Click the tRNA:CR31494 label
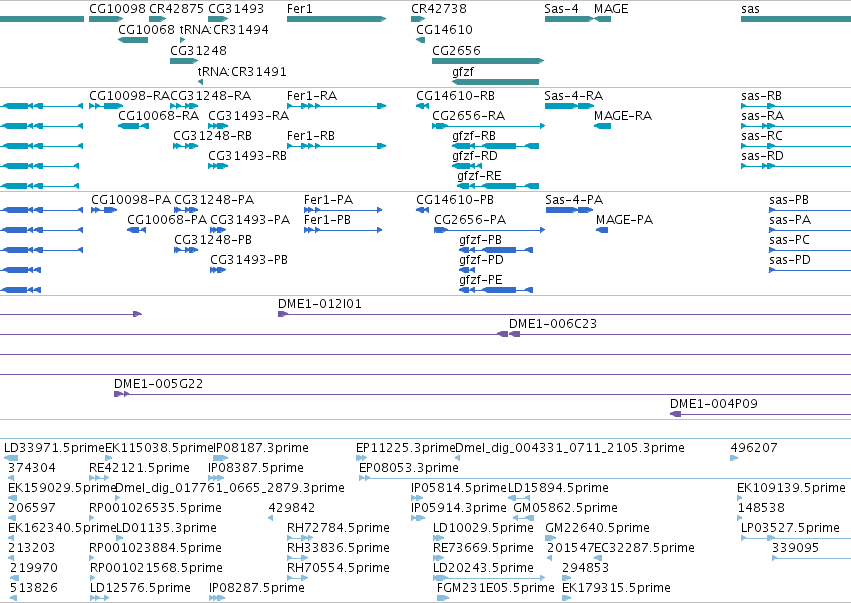The image size is (851, 603). coord(224,29)
